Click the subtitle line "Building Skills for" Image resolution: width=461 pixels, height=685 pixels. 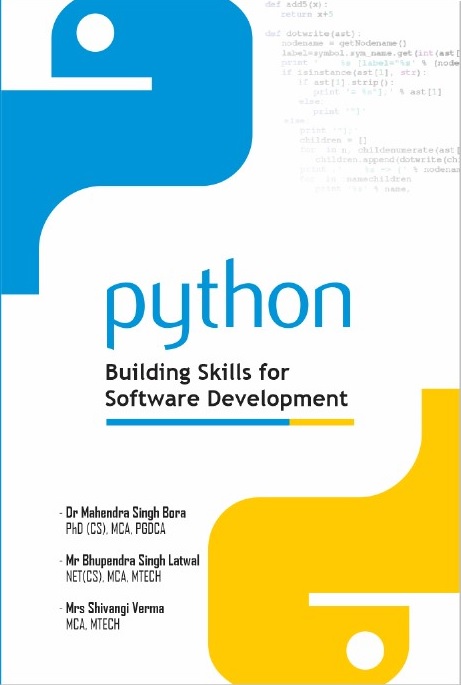[x=197, y=373]
